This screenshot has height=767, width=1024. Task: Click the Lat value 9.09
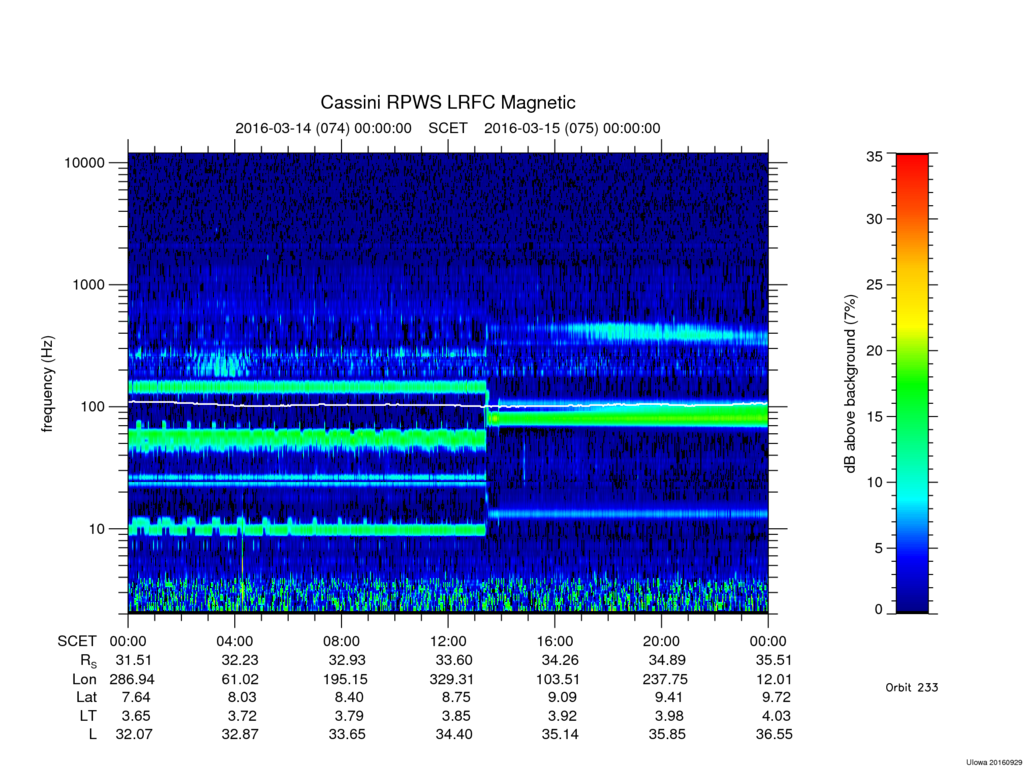(564, 698)
